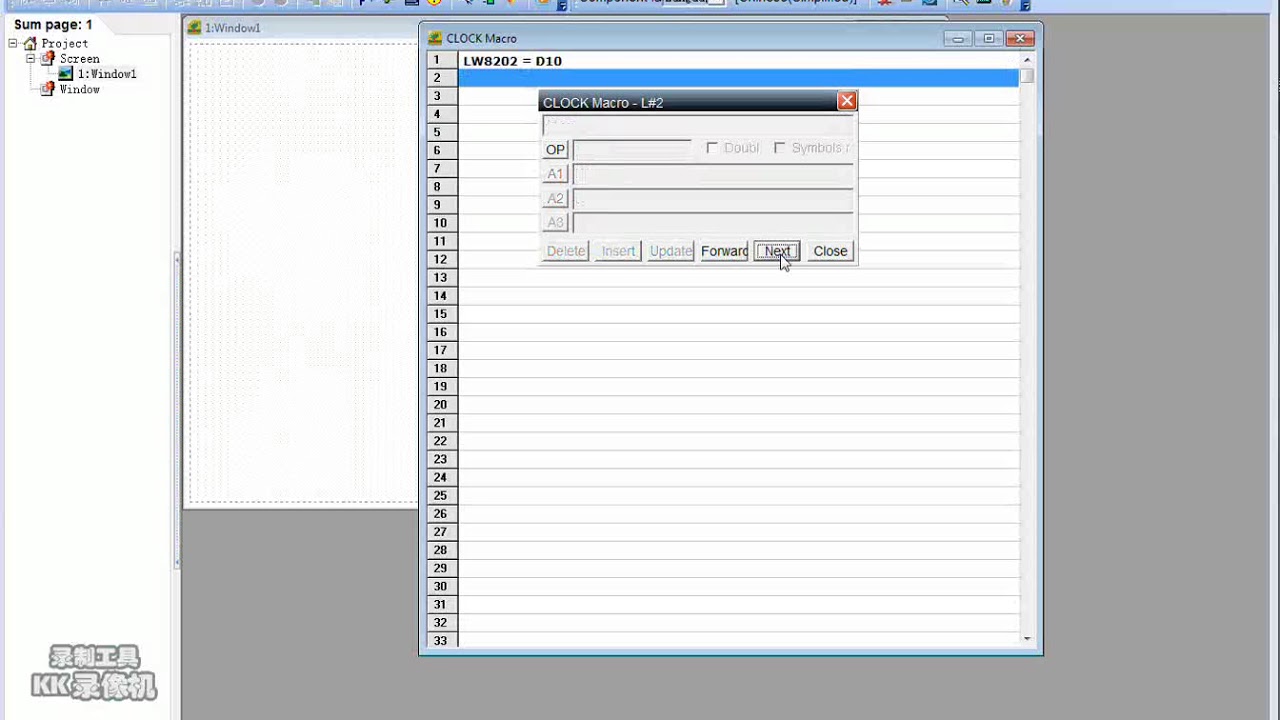Select macro line 'LW8202 = D10'
Image resolution: width=1280 pixels, height=720 pixels.
point(512,61)
